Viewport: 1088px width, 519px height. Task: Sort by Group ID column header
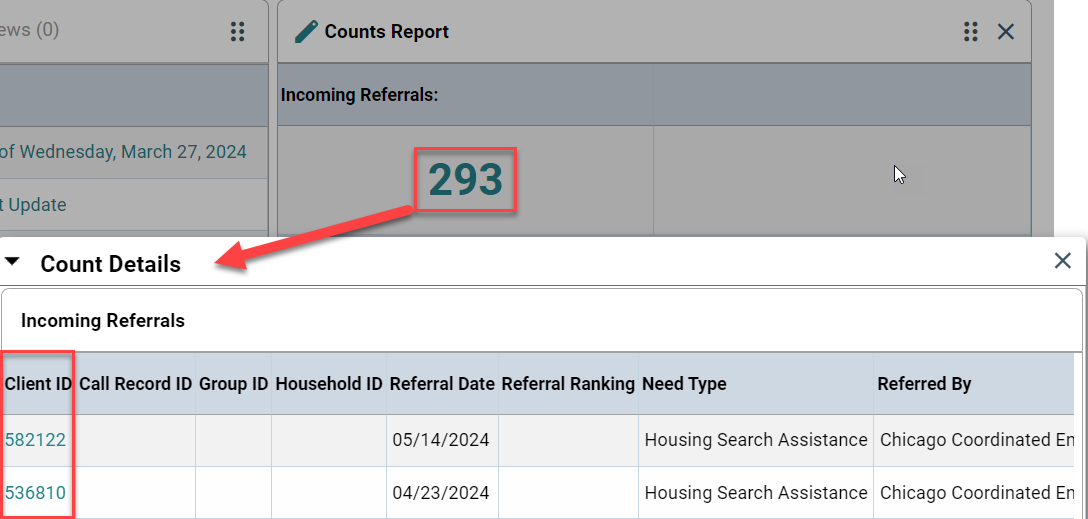[233, 384]
